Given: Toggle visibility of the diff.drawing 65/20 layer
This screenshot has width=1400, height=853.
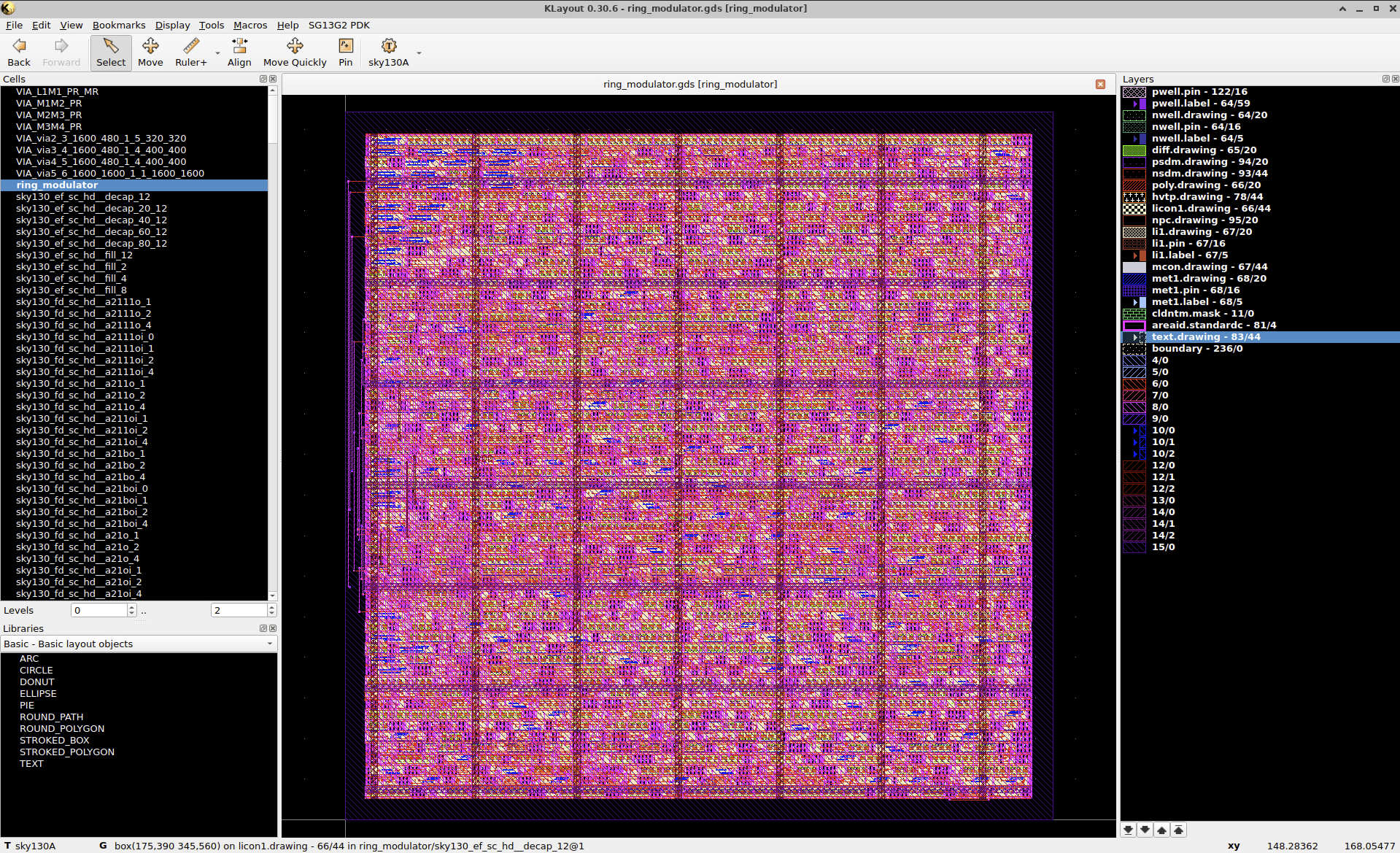Looking at the screenshot, I should tap(1134, 150).
